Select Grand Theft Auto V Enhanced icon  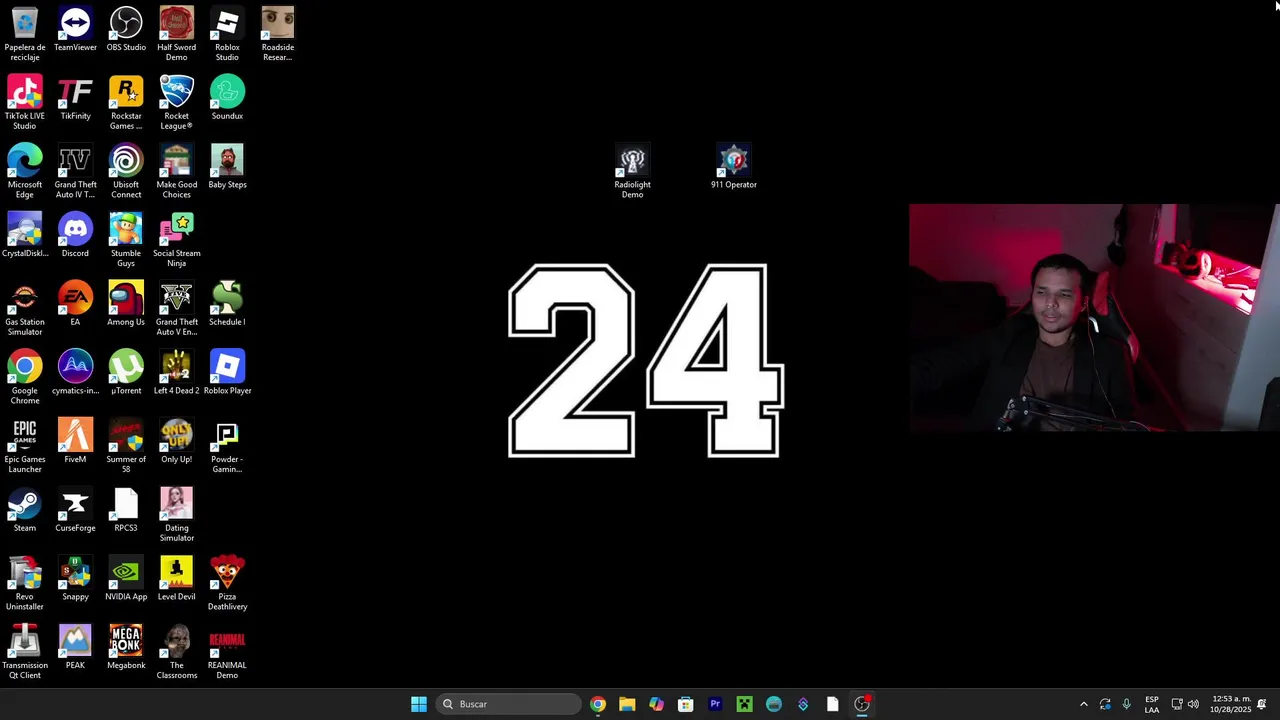[176, 309]
